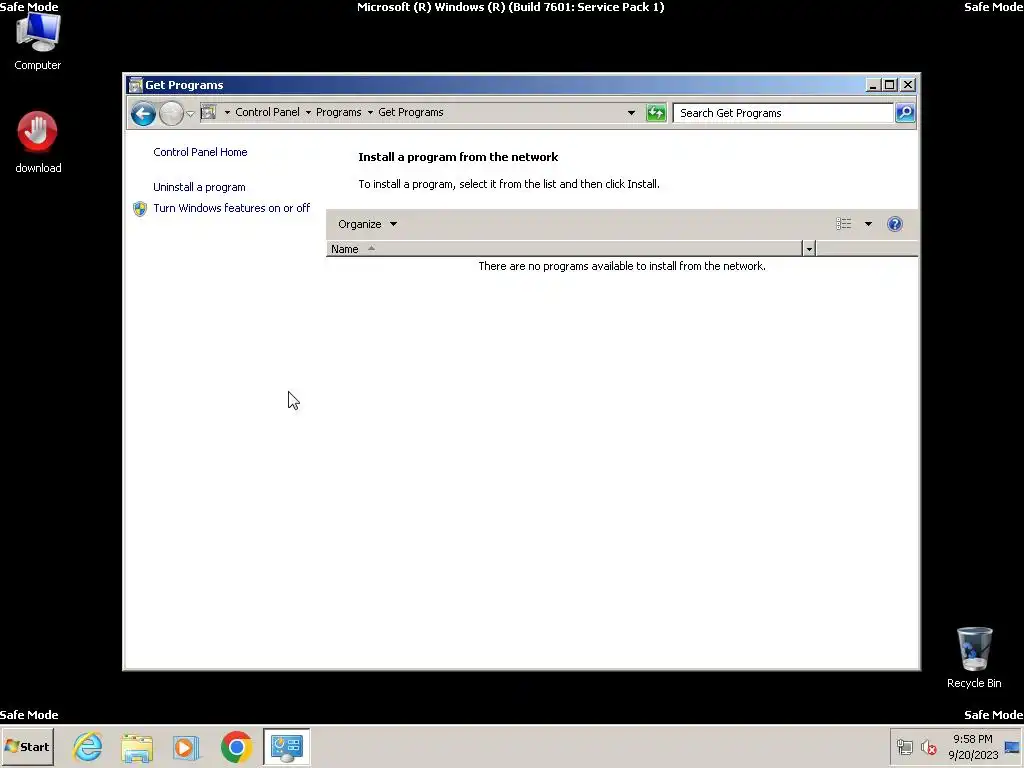Close the Get Programs window
1024x768 pixels.
pyautogui.click(x=908, y=85)
